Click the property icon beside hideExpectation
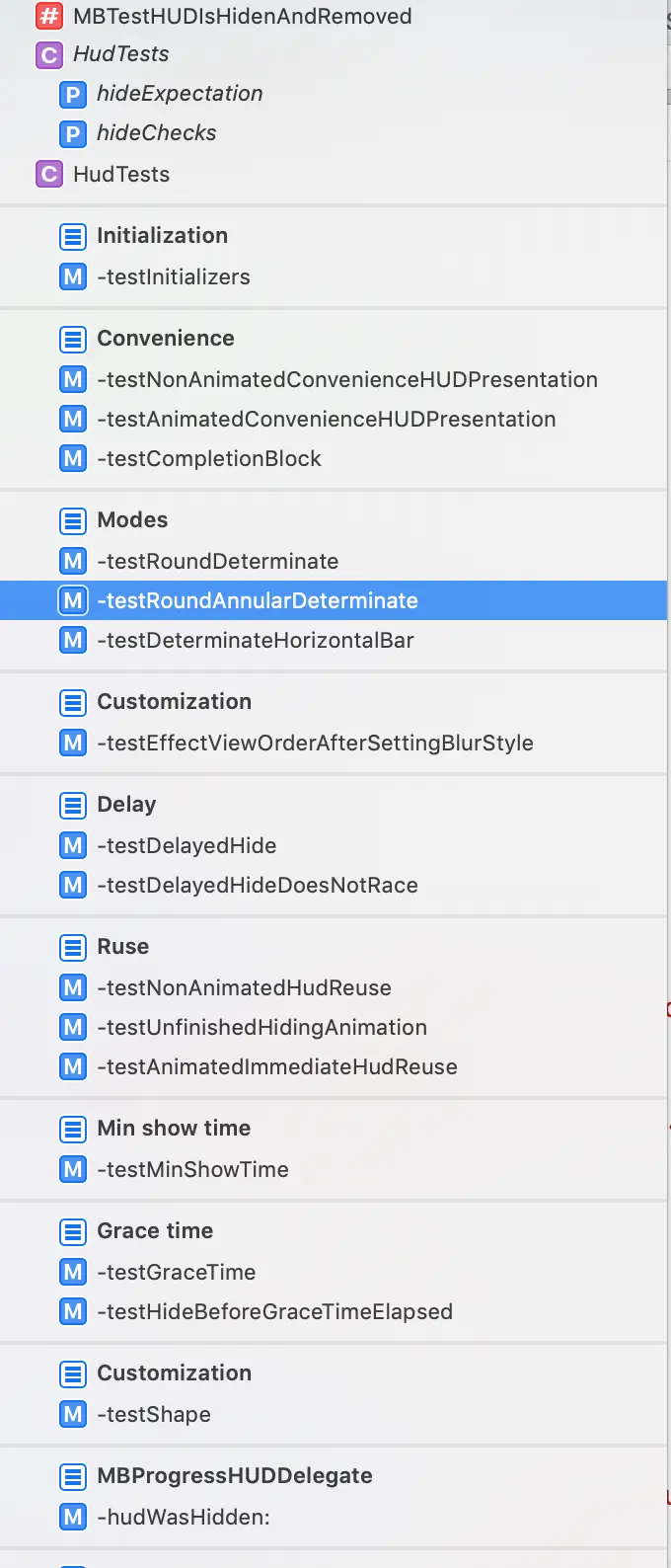 tap(73, 94)
